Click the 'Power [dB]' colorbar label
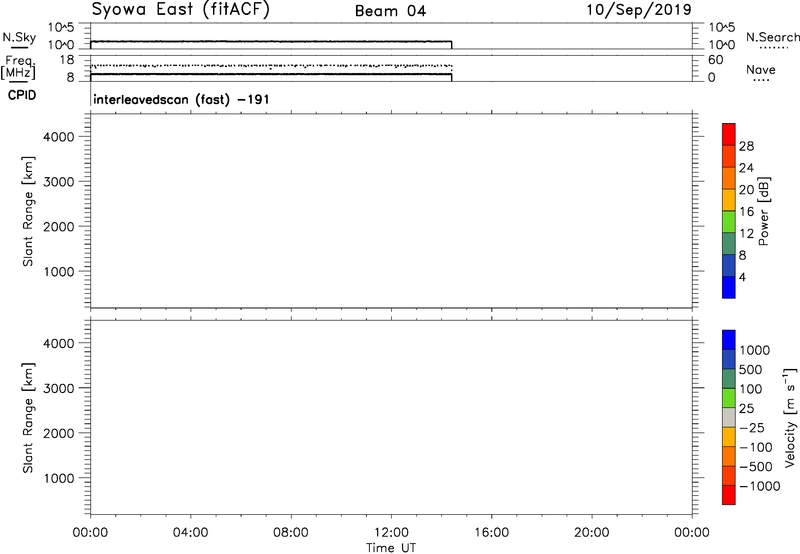The image size is (800, 554). pos(764,211)
